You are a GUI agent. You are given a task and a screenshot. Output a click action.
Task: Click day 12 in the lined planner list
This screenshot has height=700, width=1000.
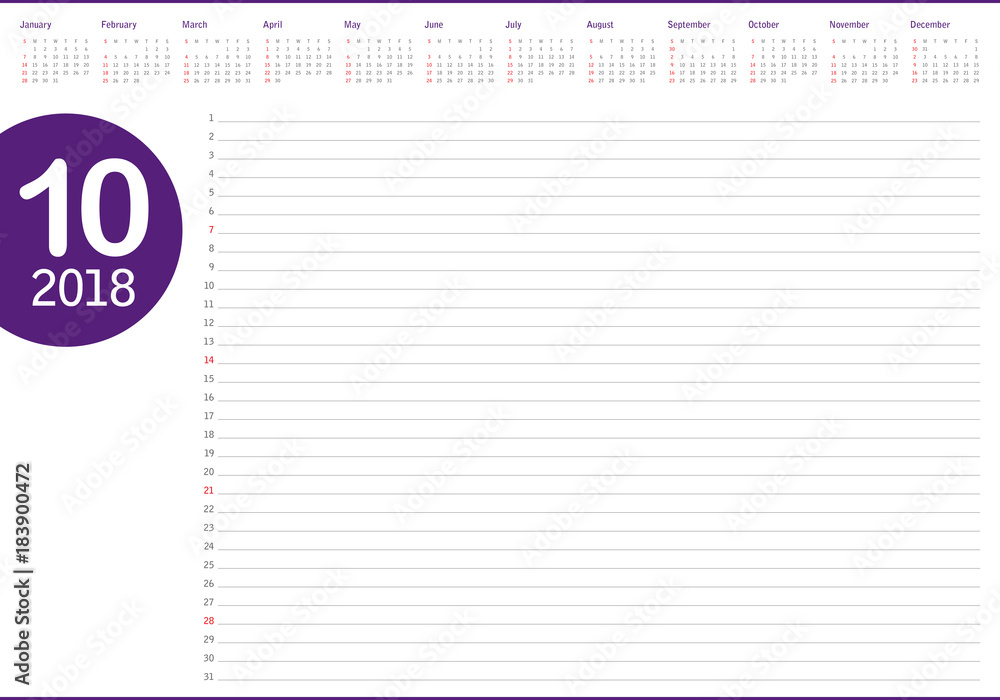[209, 323]
